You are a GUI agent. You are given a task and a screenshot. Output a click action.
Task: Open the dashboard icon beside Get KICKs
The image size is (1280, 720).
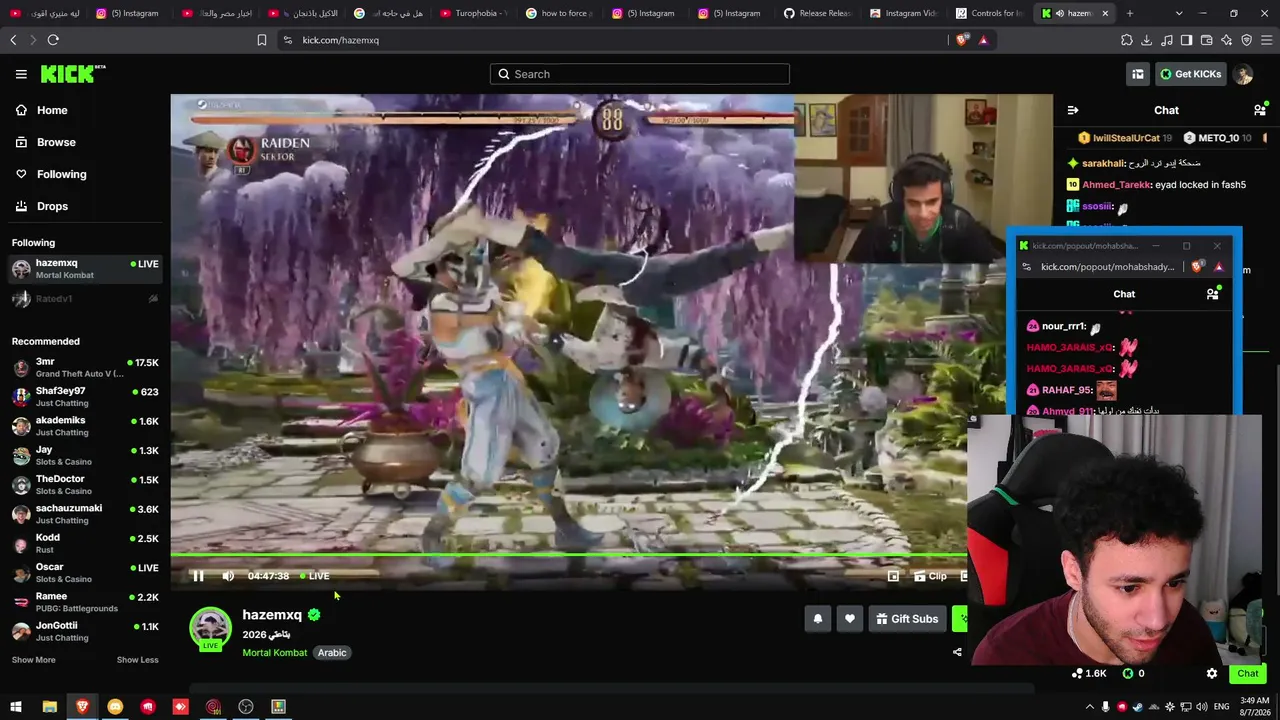click(x=1138, y=74)
